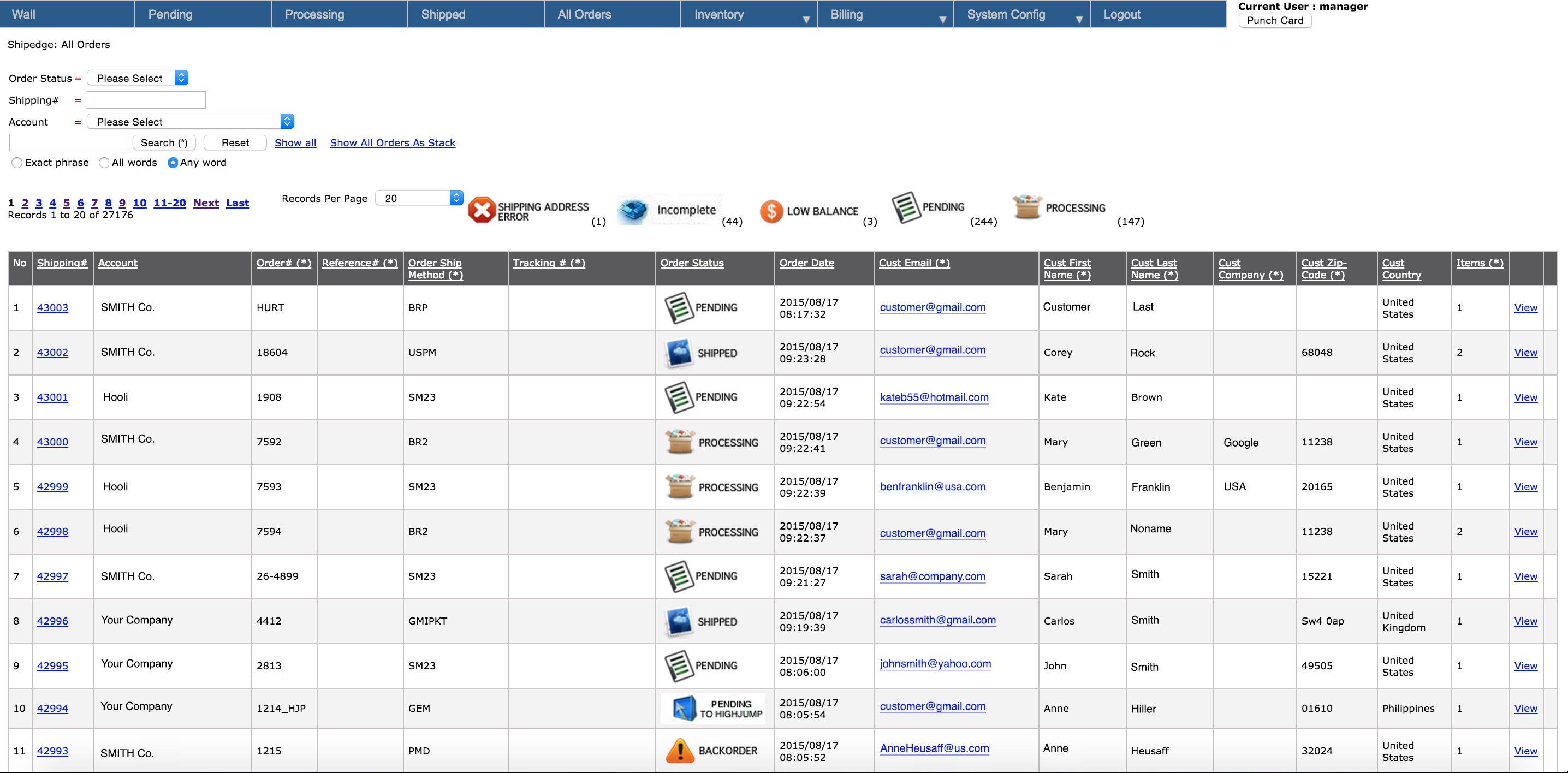
Task: Click the Pending clipboard icon in summary bar
Action: [906, 207]
